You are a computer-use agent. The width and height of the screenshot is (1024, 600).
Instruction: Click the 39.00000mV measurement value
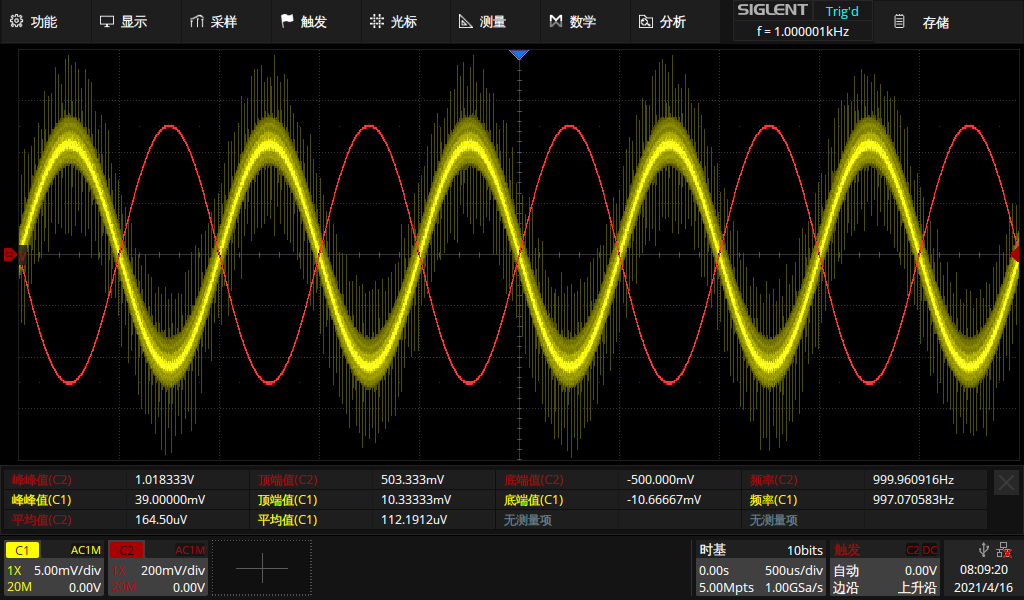click(170, 500)
